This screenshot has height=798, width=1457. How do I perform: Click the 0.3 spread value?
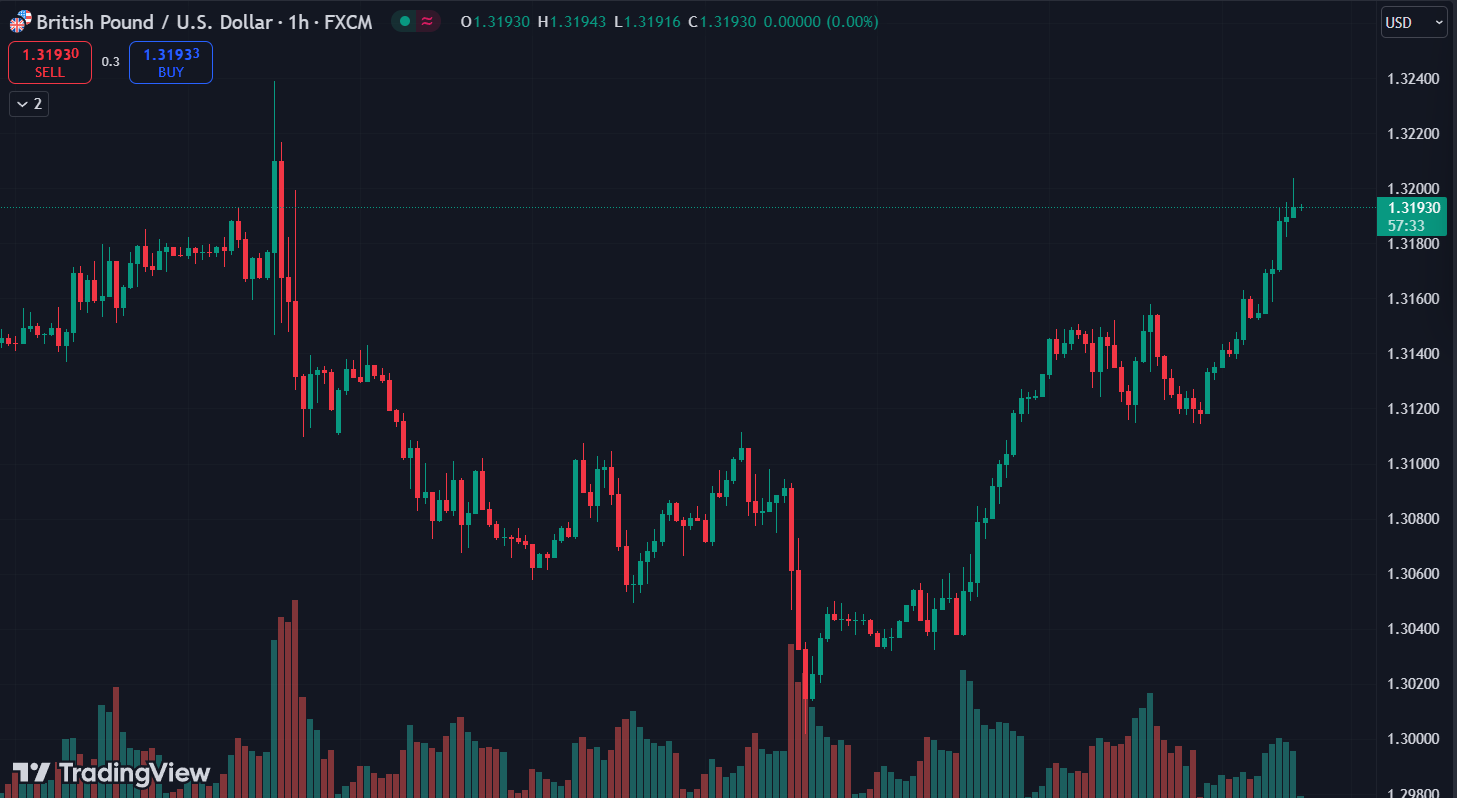[x=110, y=62]
